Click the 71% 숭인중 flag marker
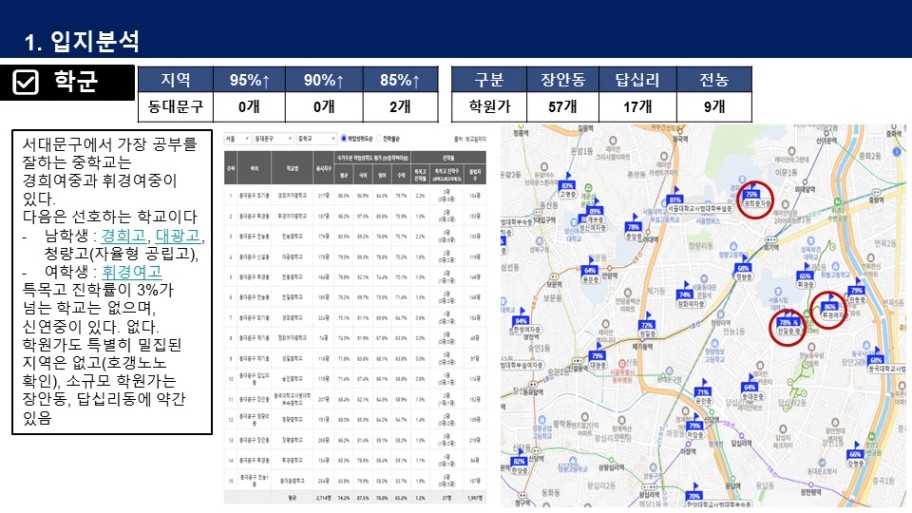Viewport: 912px width, 513px height. pyautogui.click(x=703, y=392)
